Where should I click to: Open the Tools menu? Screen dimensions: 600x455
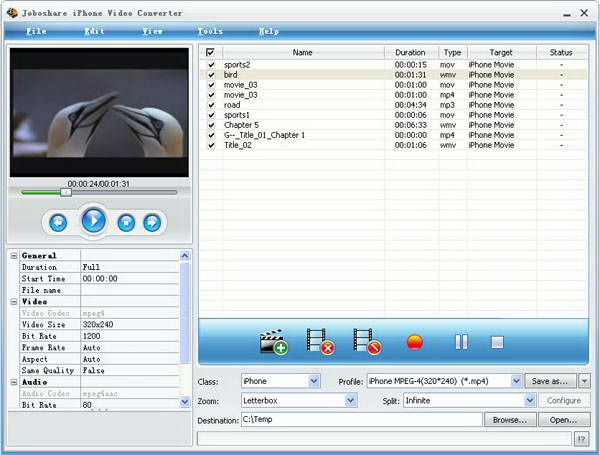210,31
